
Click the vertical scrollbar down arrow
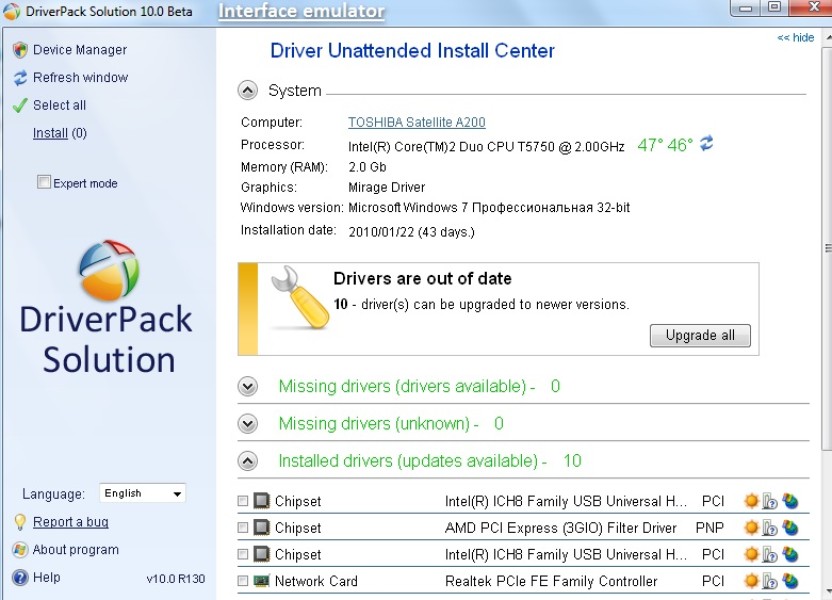pyautogui.click(x=828, y=591)
